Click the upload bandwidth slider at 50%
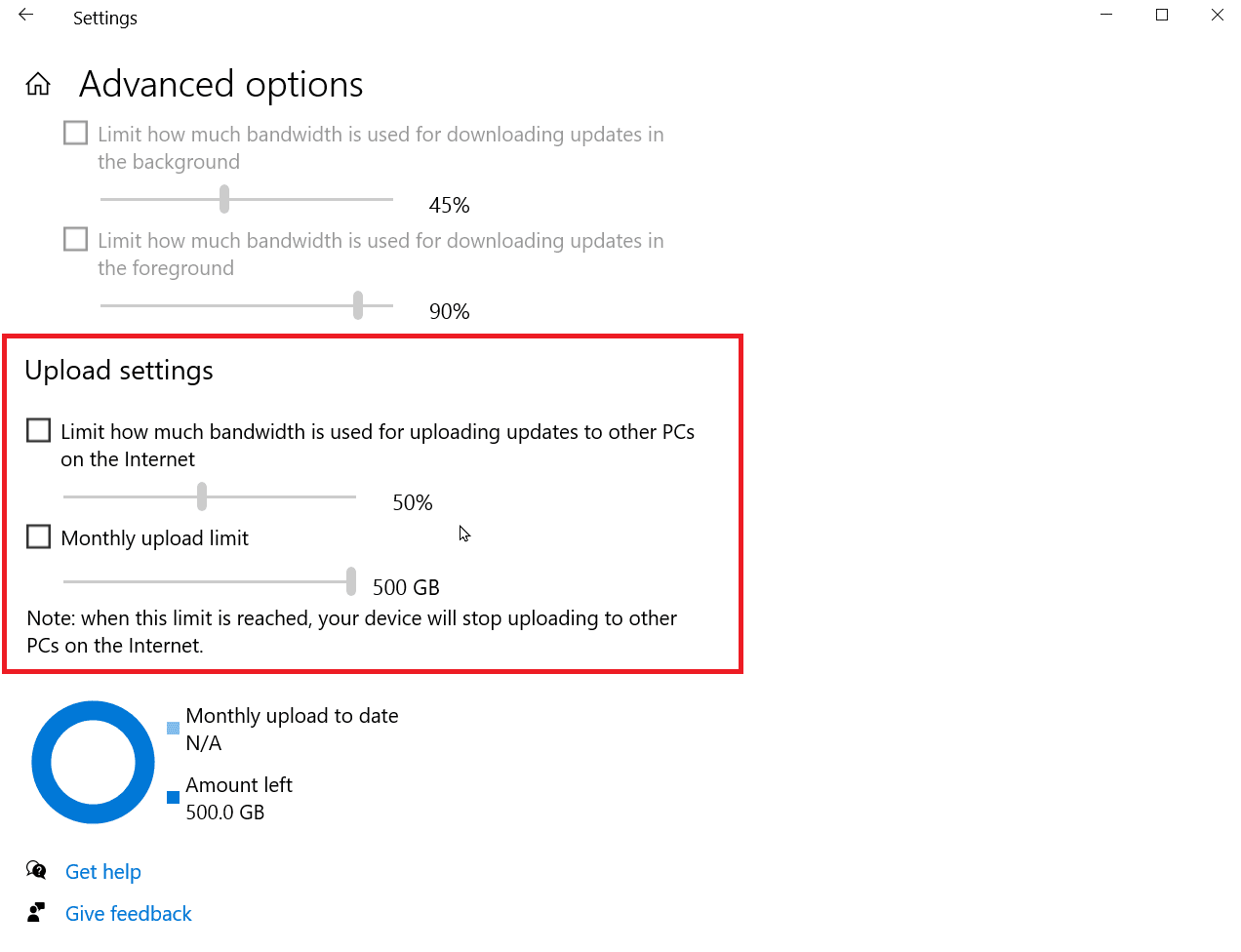1241x952 pixels. coord(202,496)
